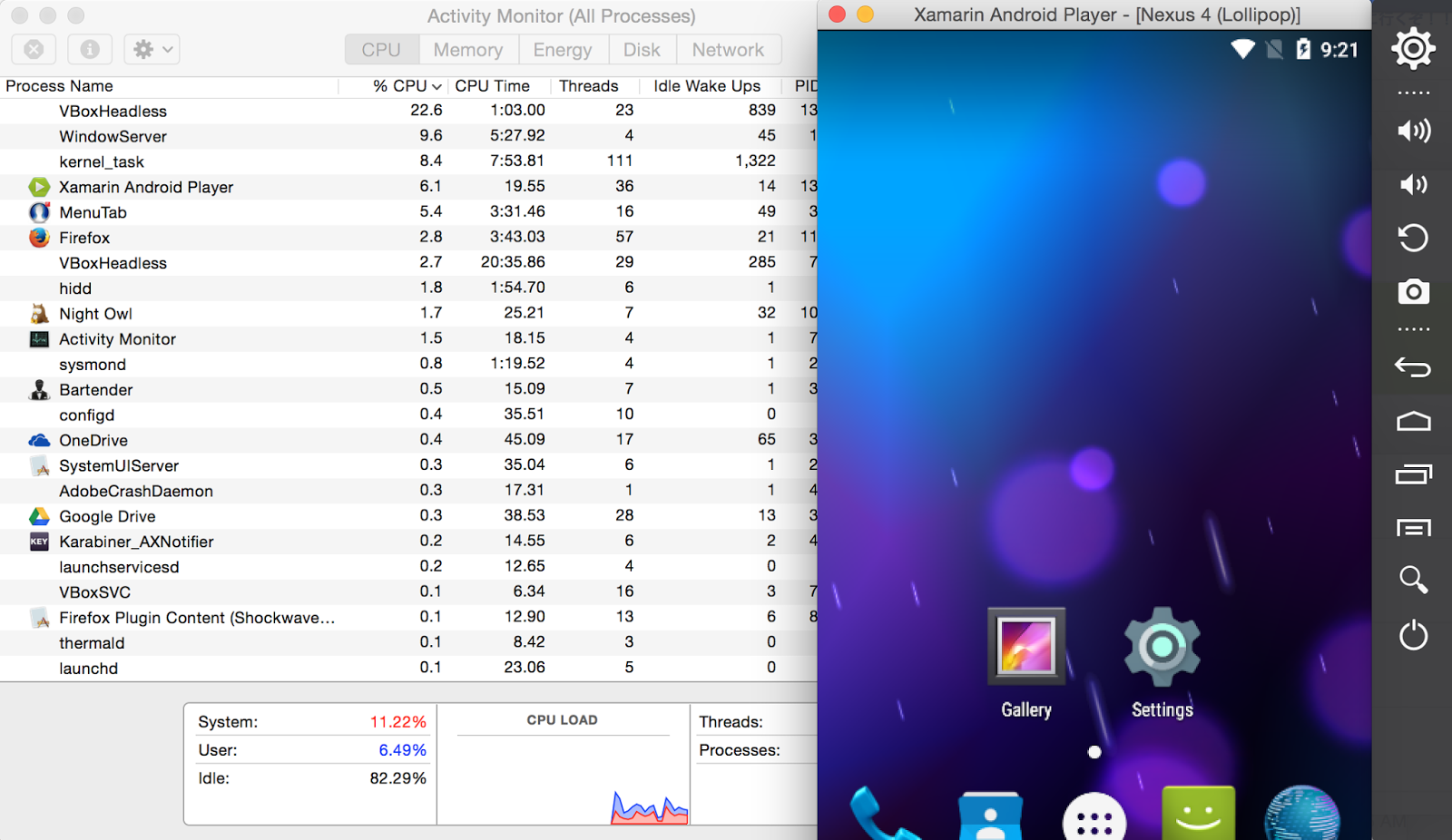Click the Activity Monitor process icon
The width and height of the screenshot is (1452, 840).
click(39, 339)
